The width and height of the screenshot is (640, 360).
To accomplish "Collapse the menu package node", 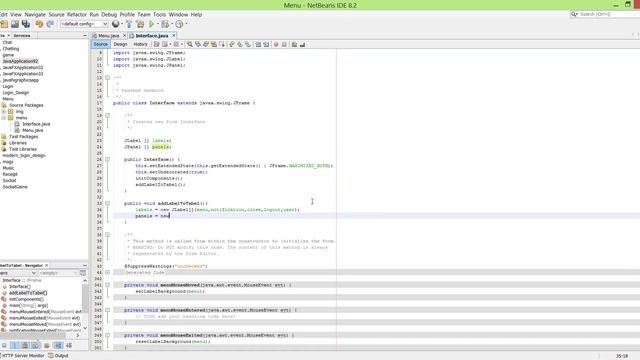I will point(4,118).
